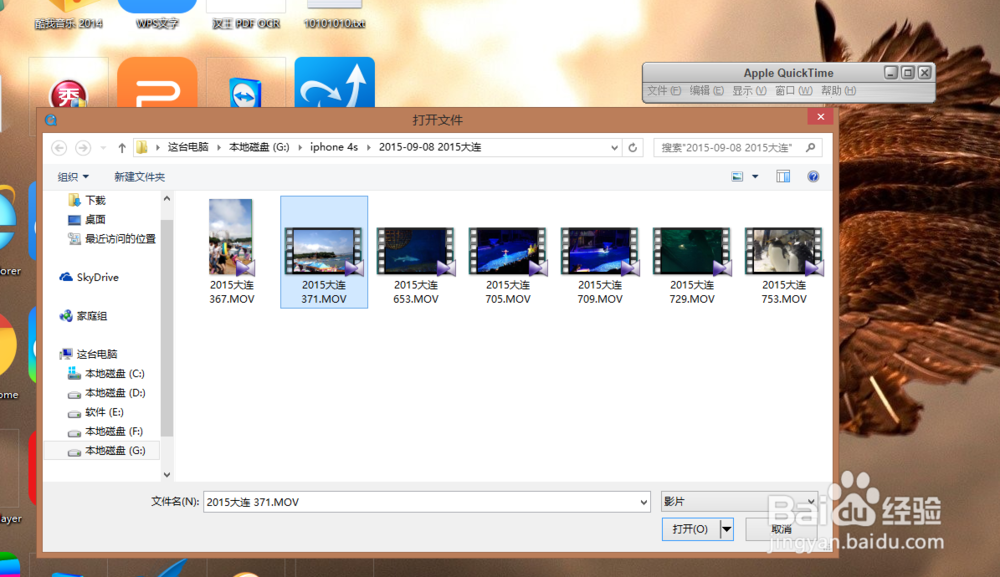Go up one folder level with Up arrow
This screenshot has width=1000, height=577.
coord(122,148)
